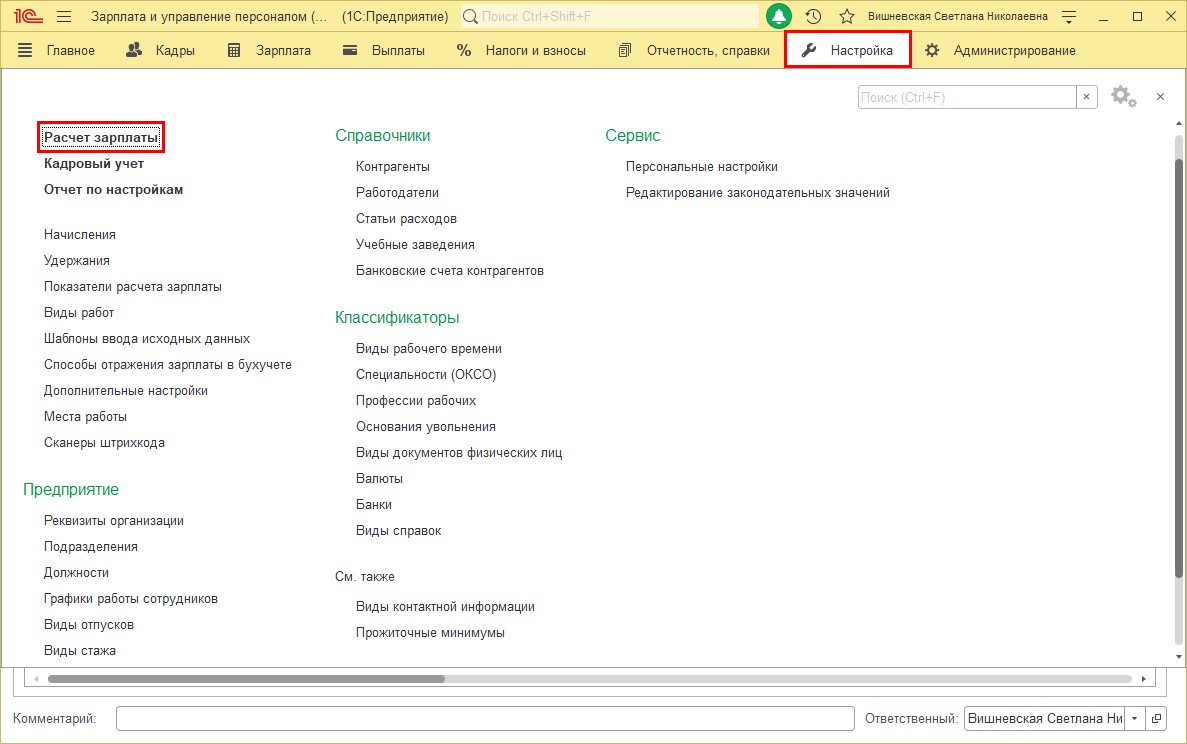Click into the Комментарий input field
Viewport: 1187px width, 744px height.
[485, 718]
